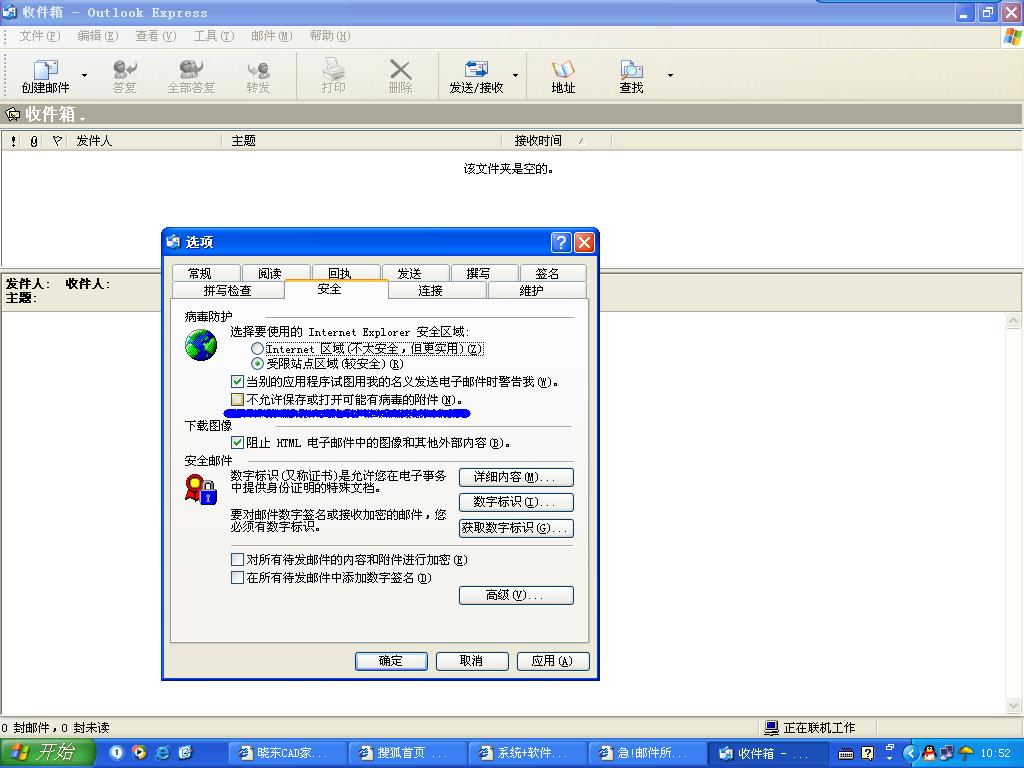1024x768 pixels.
Task: Enable encrypt all outgoing messages (加密) checkbox
Action: [x=238, y=560]
